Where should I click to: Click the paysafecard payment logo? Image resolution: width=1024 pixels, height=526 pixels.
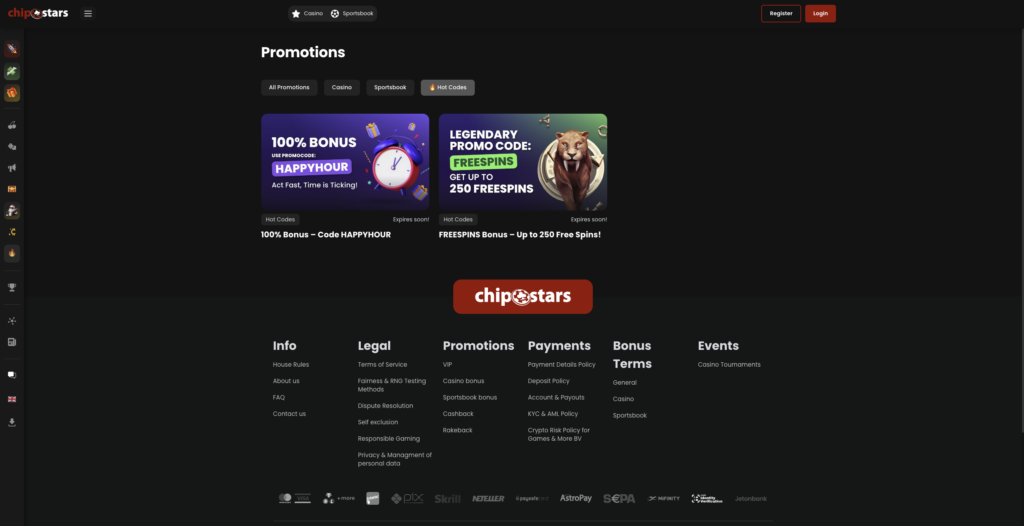[x=532, y=499]
